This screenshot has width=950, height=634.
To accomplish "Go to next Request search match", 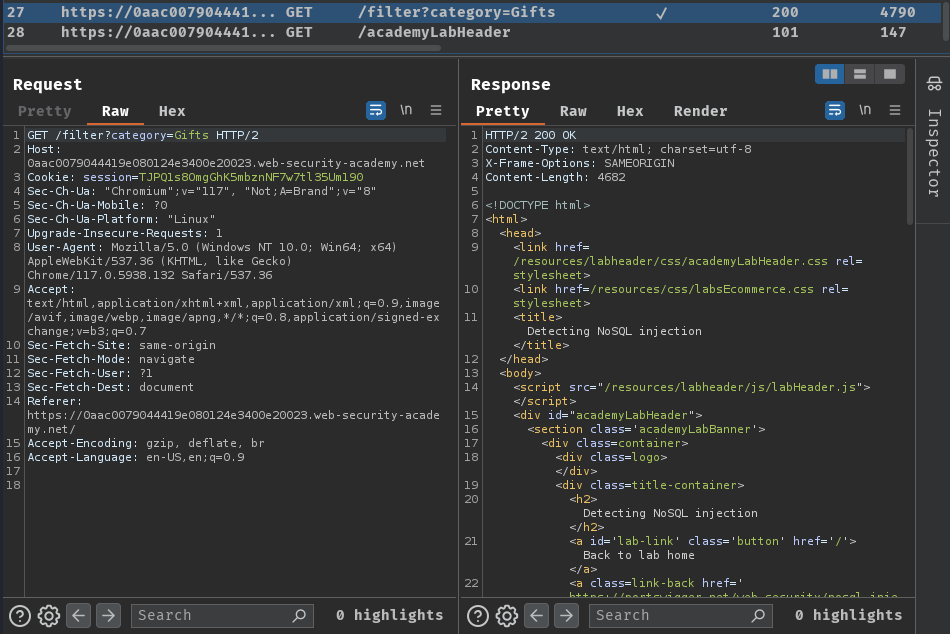I will pos(108,616).
